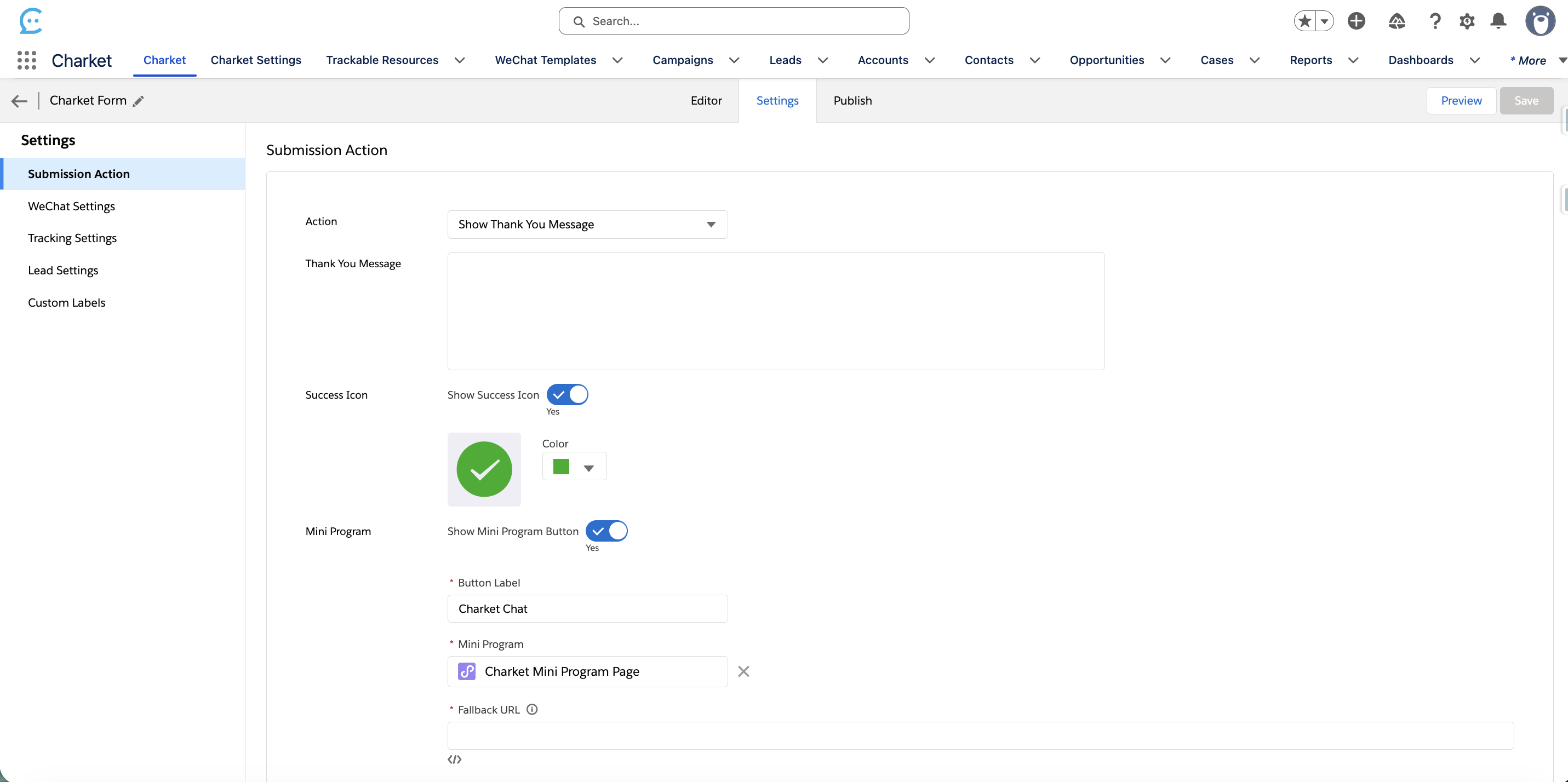Expand the Opportunities menu chevron
1568x782 pixels.
tap(1166, 60)
